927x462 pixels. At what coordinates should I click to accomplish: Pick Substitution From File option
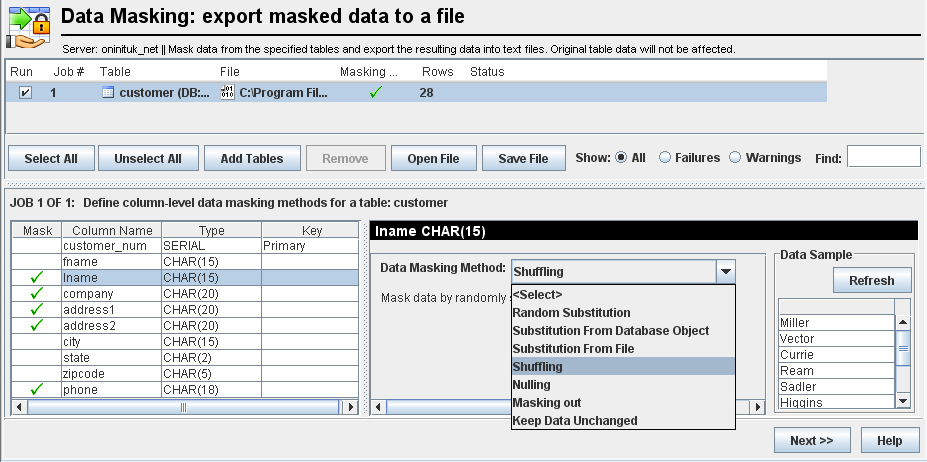tap(573, 349)
